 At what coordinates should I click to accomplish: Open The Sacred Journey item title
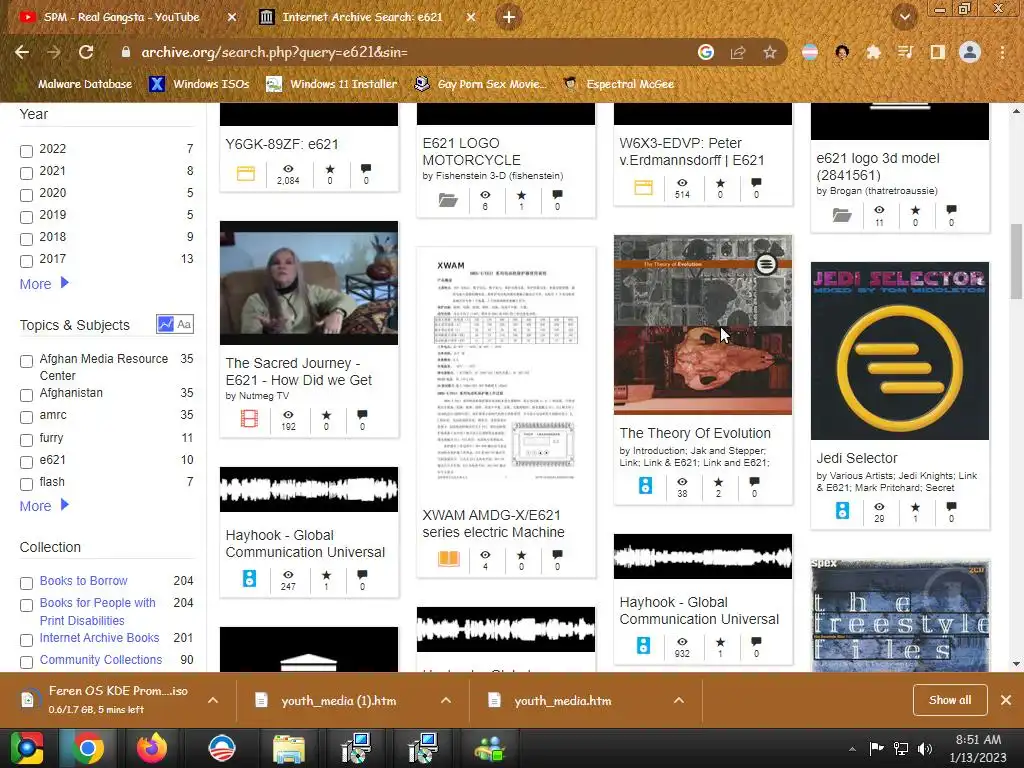tap(298, 372)
